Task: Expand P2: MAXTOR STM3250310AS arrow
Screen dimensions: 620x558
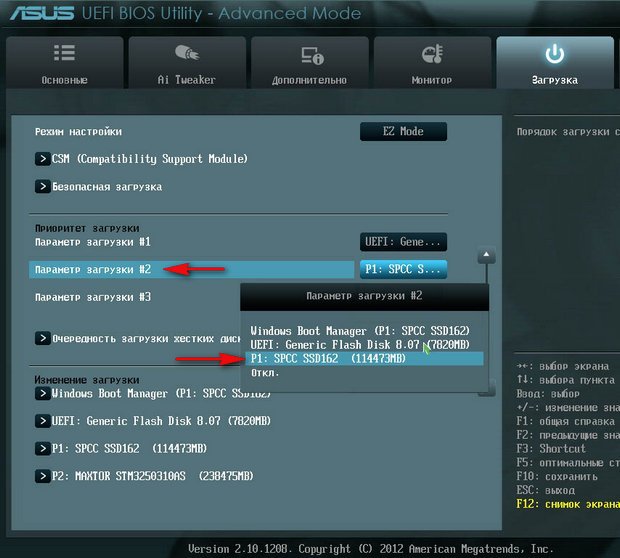Action: point(43,476)
